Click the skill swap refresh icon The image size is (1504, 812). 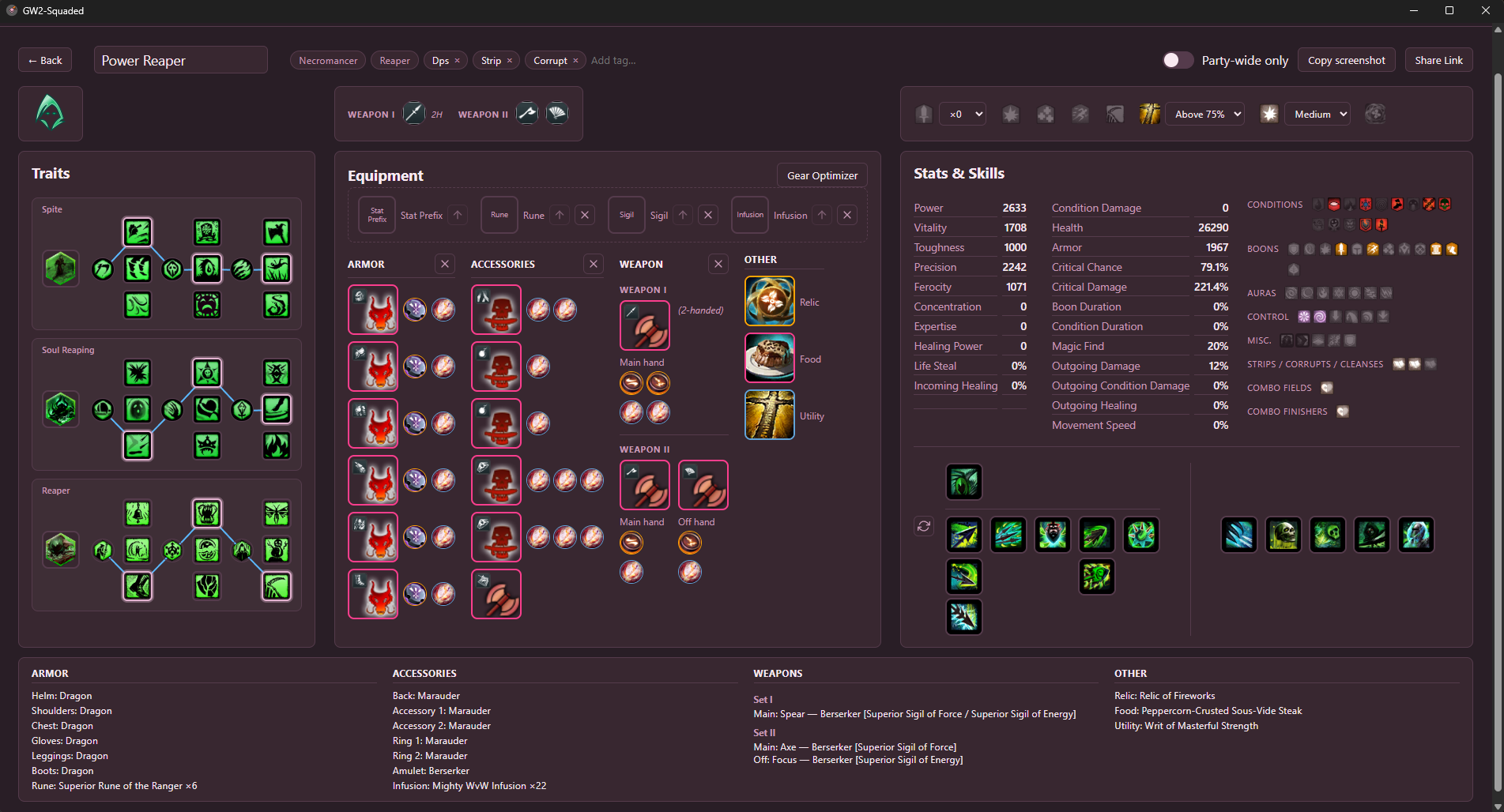(x=924, y=526)
